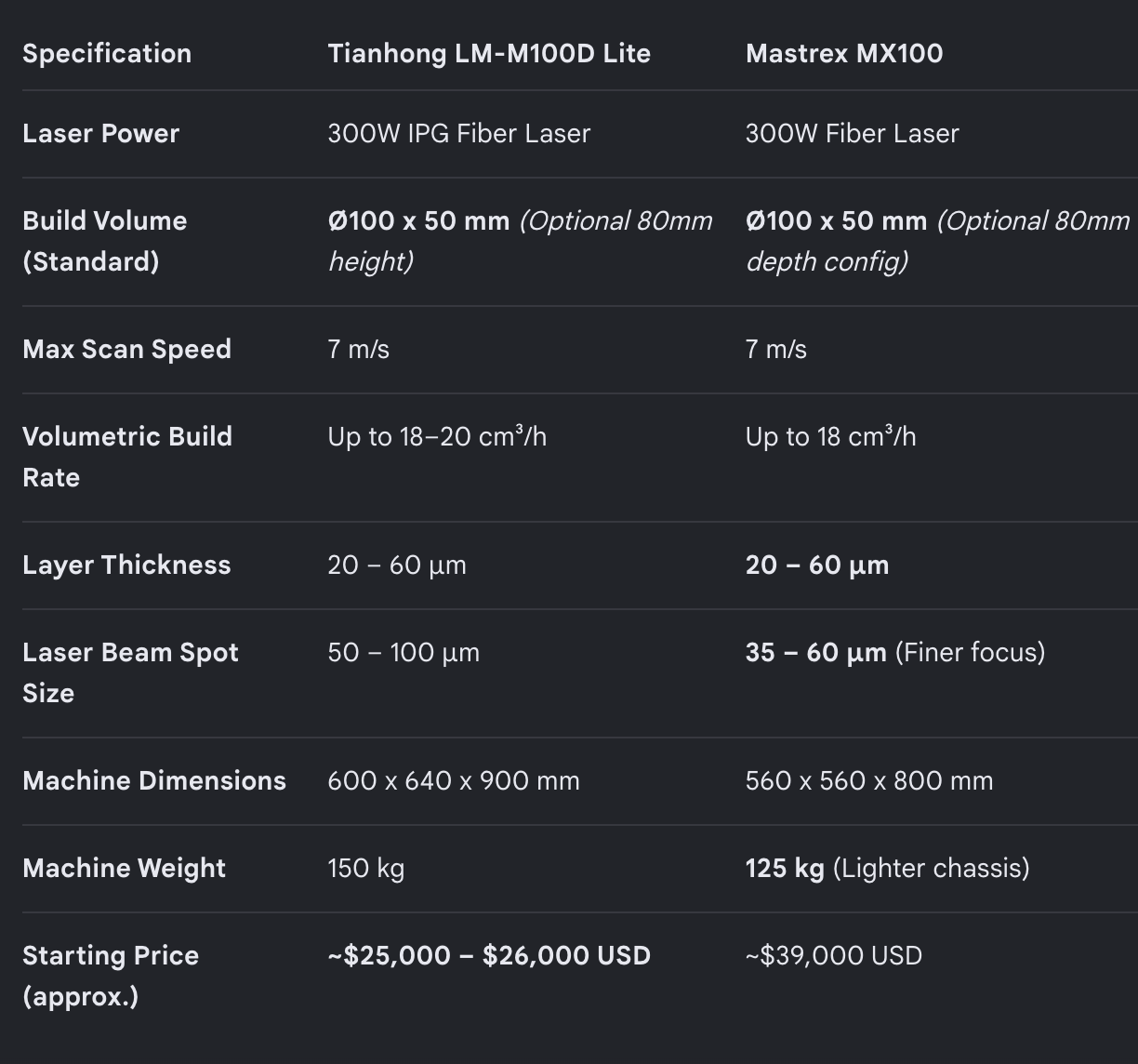The height and width of the screenshot is (1064, 1138).
Task: Click the Laser Beam Spot Size label
Action: 130,673
